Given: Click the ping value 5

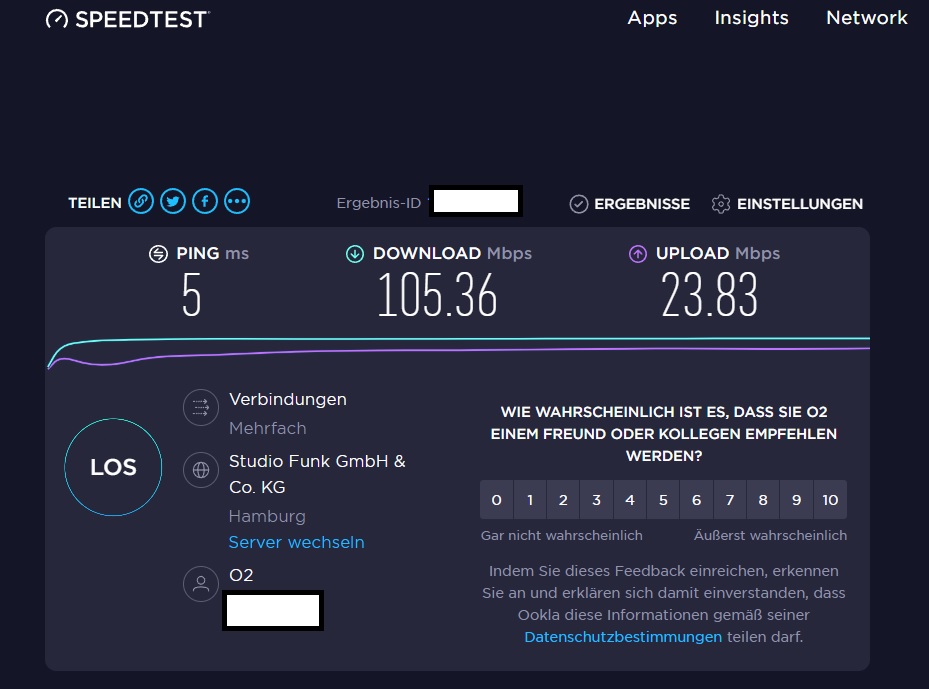Looking at the screenshot, I should 192,294.
